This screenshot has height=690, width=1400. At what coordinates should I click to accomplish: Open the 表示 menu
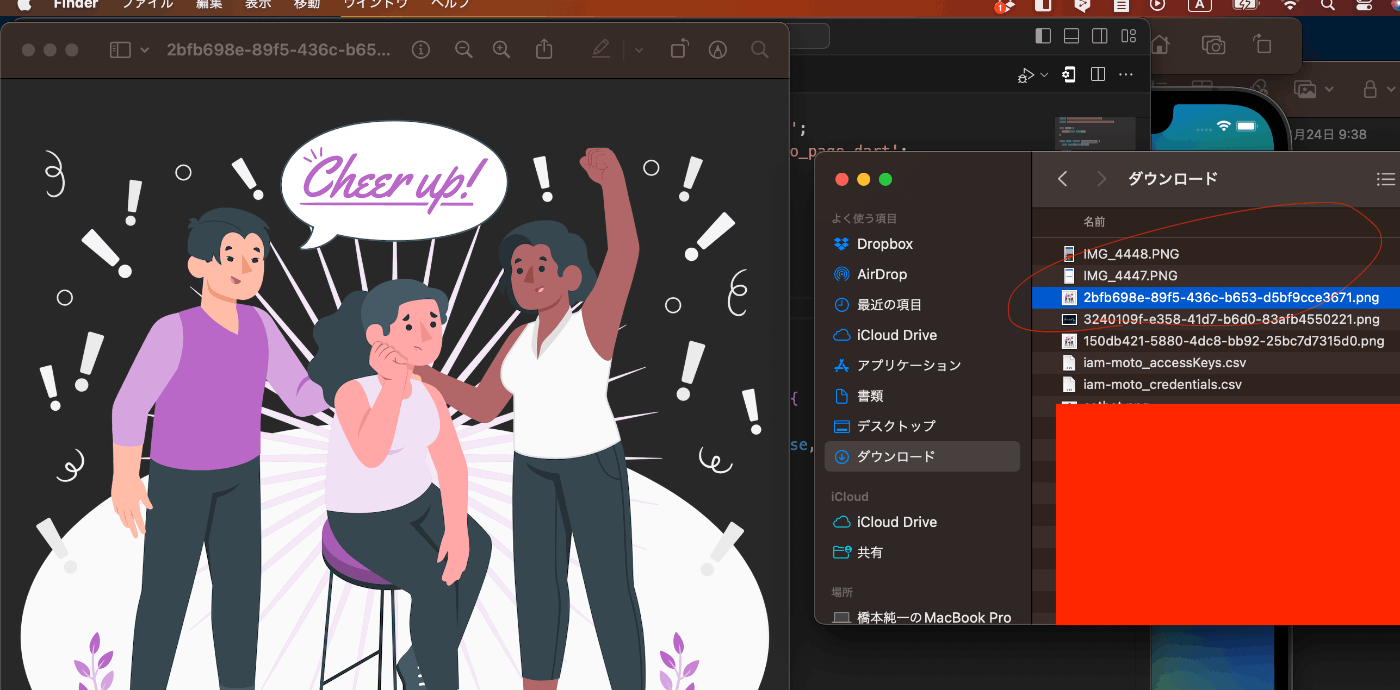click(258, 4)
